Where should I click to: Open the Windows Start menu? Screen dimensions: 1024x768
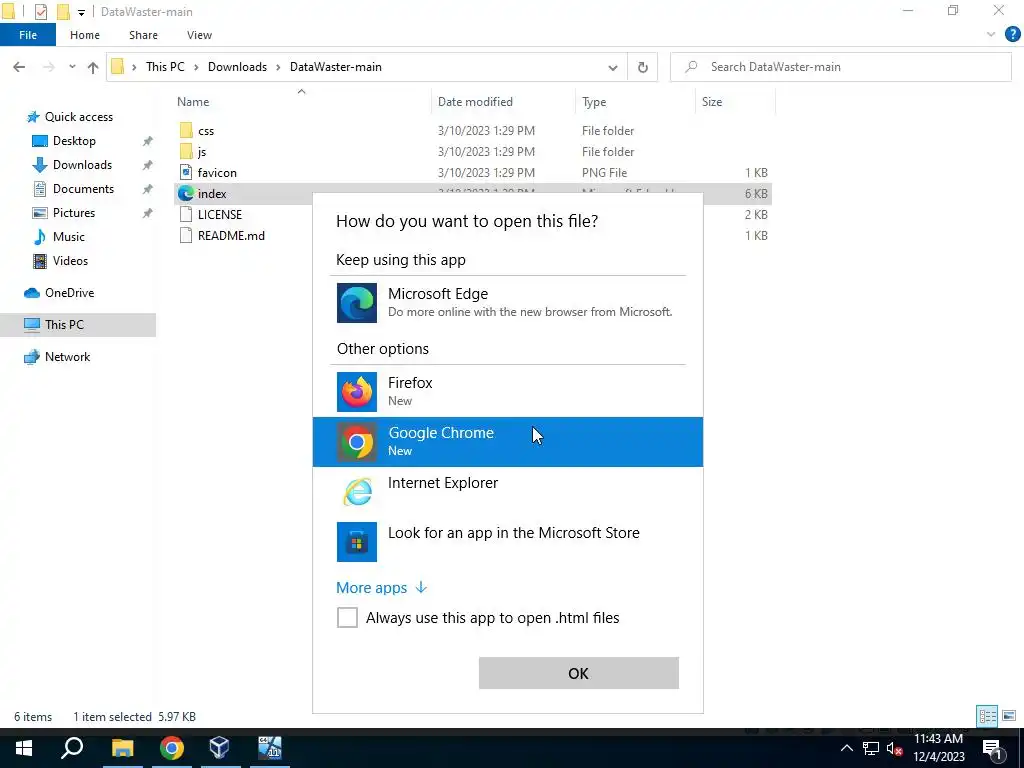point(24,748)
